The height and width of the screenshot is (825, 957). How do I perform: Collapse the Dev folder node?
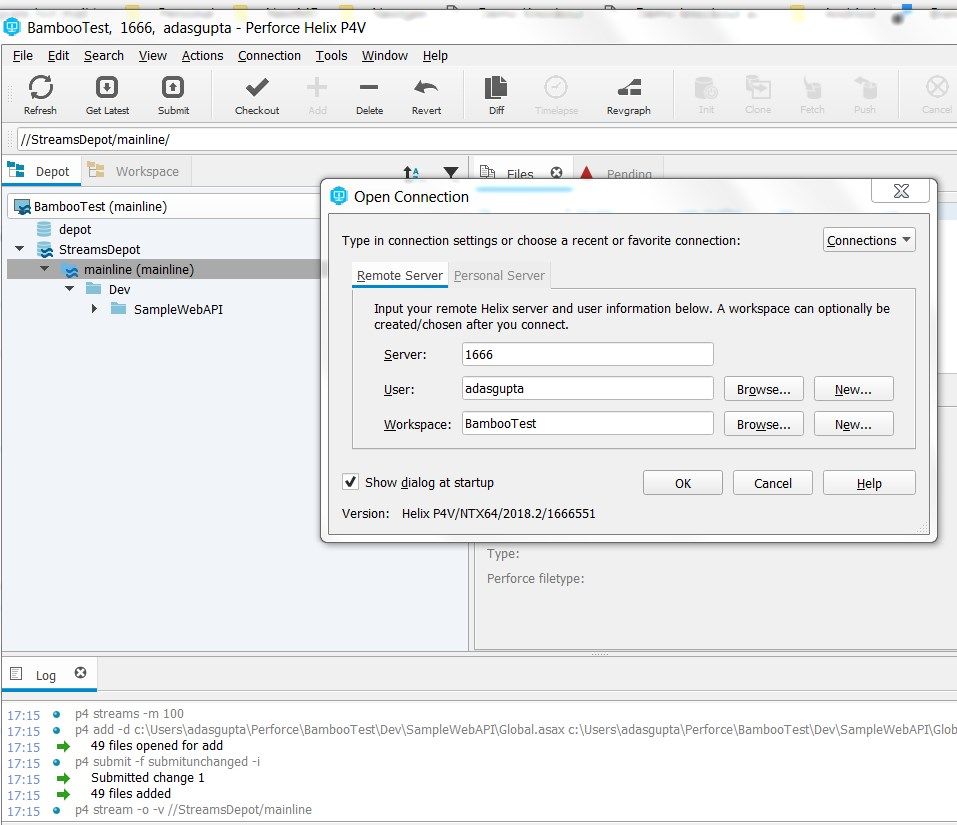[x=70, y=288]
